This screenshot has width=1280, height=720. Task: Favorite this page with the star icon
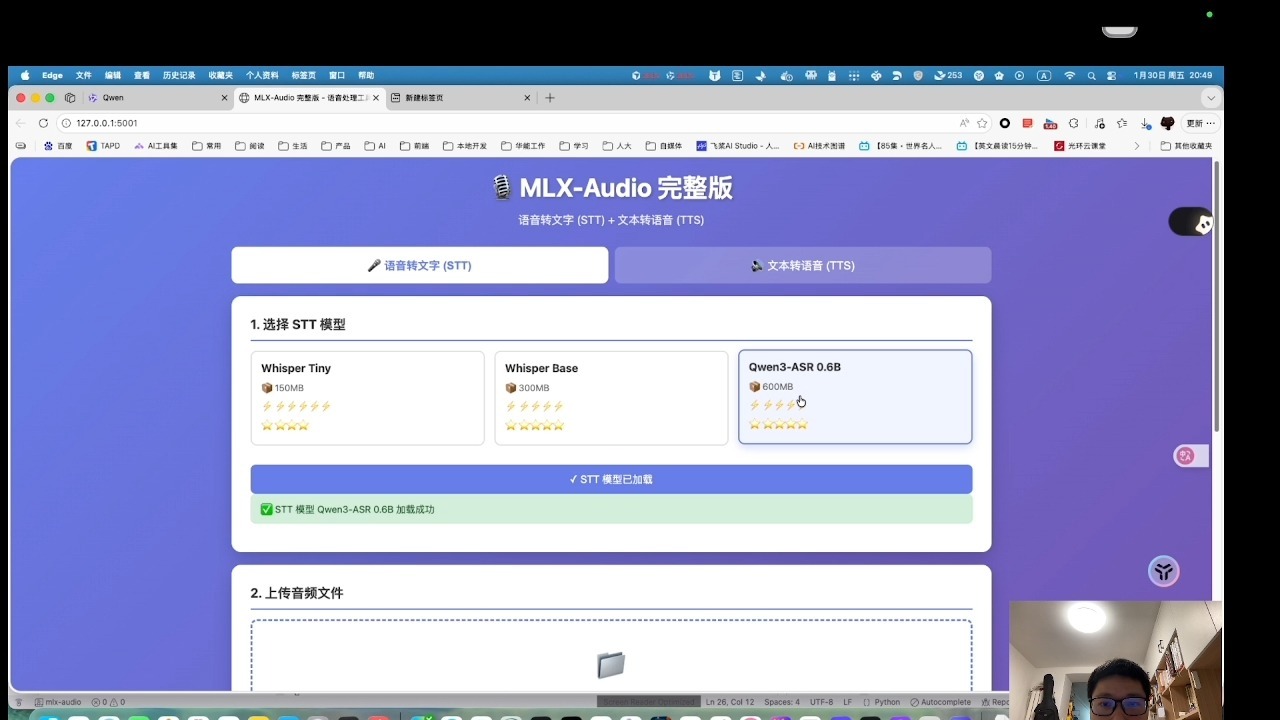click(982, 123)
